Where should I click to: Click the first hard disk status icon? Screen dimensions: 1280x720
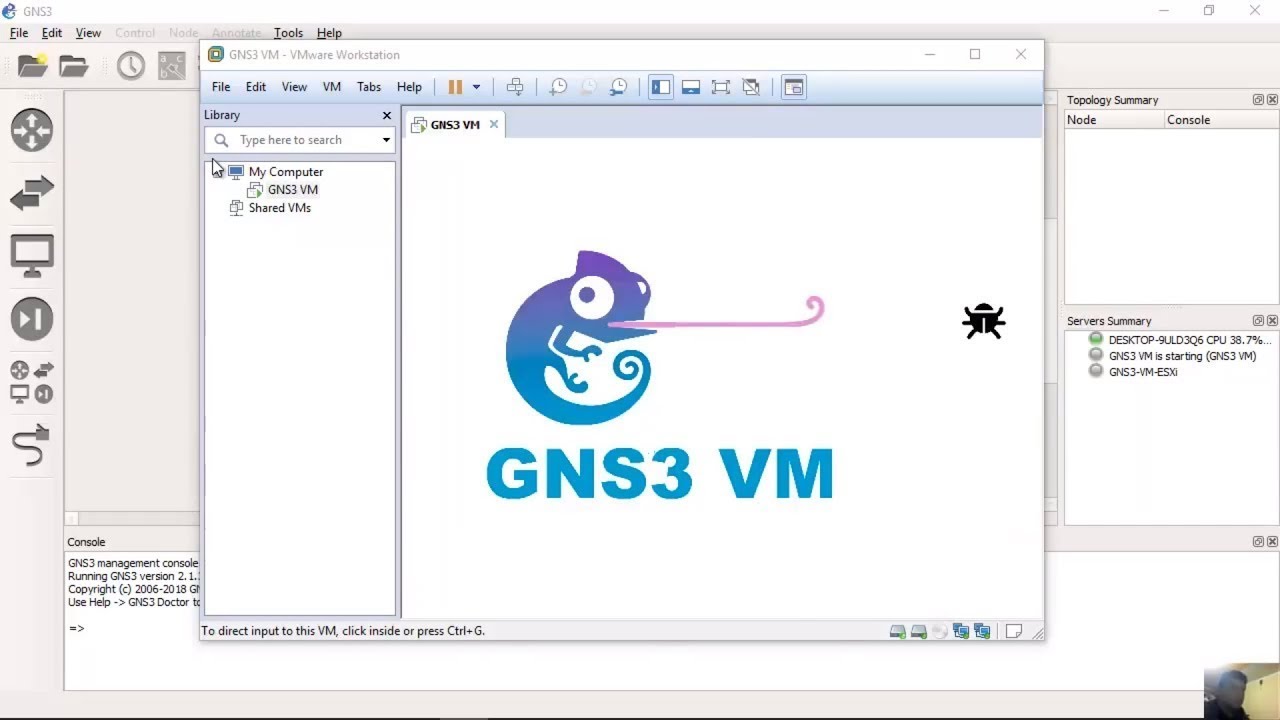click(898, 632)
